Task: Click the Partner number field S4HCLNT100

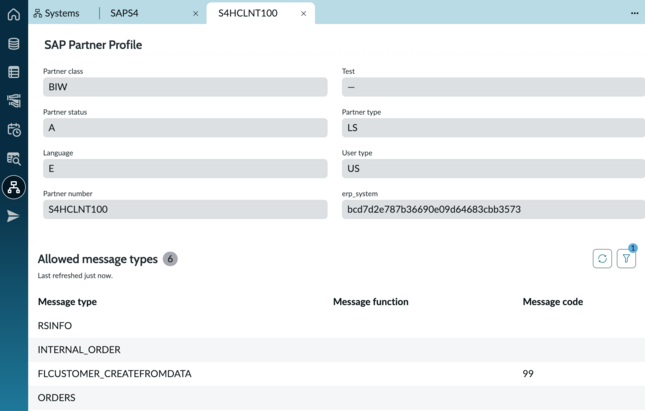Action: tap(185, 209)
